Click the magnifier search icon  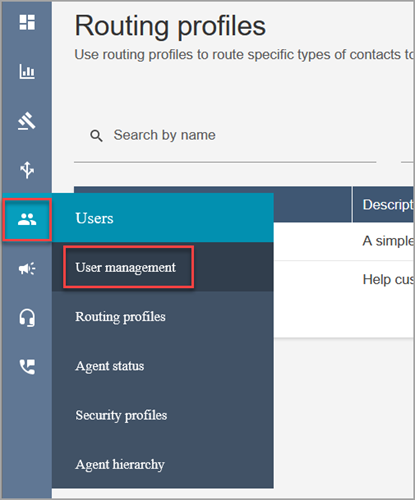click(x=96, y=136)
